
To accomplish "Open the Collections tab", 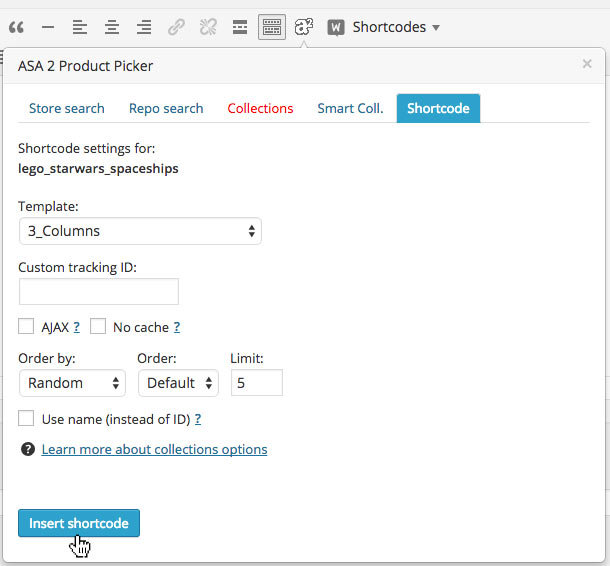I will (260, 108).
